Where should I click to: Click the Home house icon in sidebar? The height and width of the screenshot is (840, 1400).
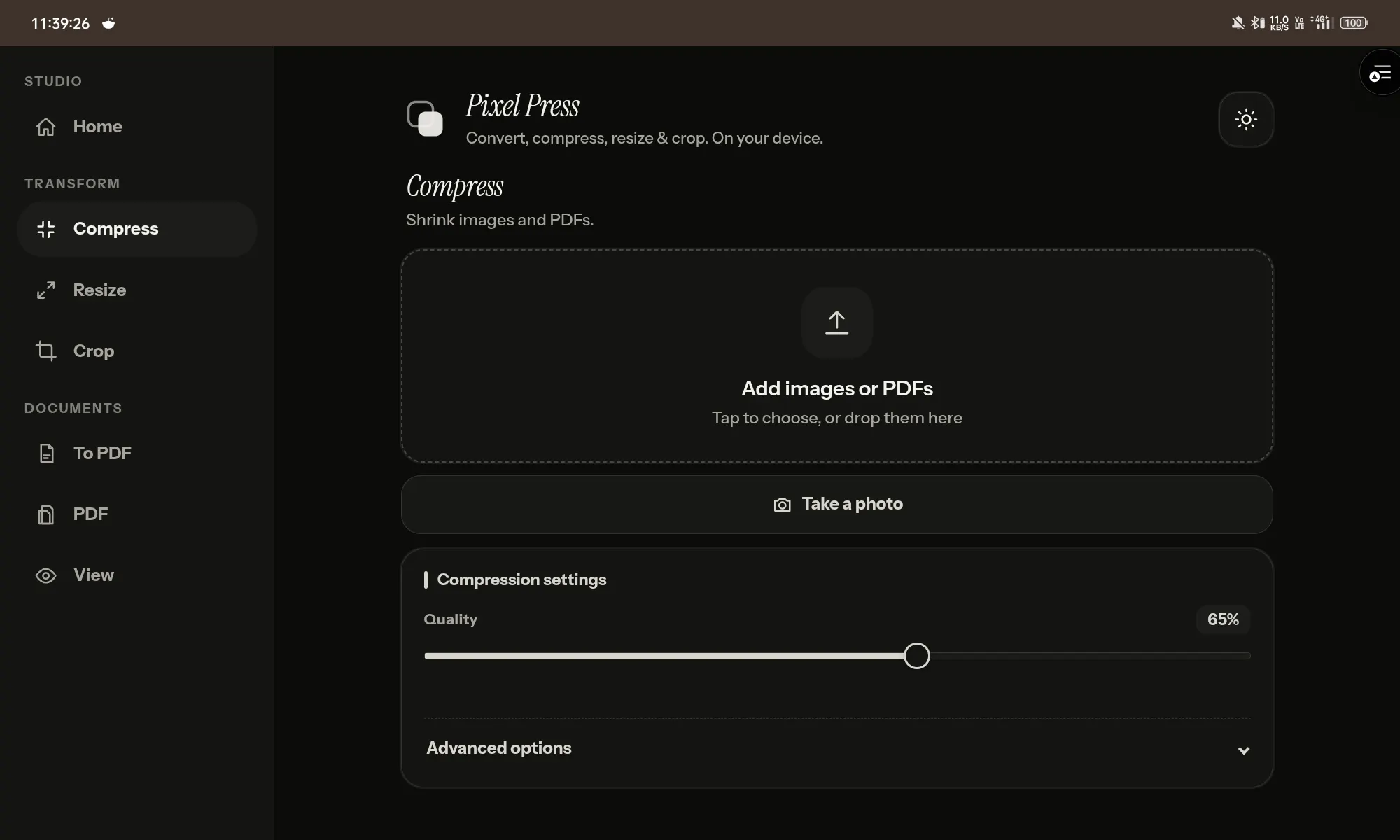click(x=46, y=127)
